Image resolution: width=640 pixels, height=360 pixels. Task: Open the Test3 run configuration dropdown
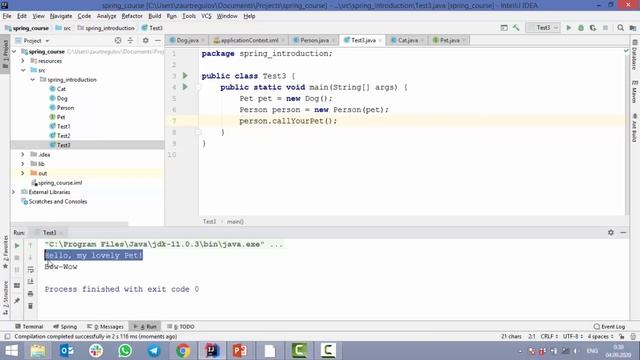[543, 28]
